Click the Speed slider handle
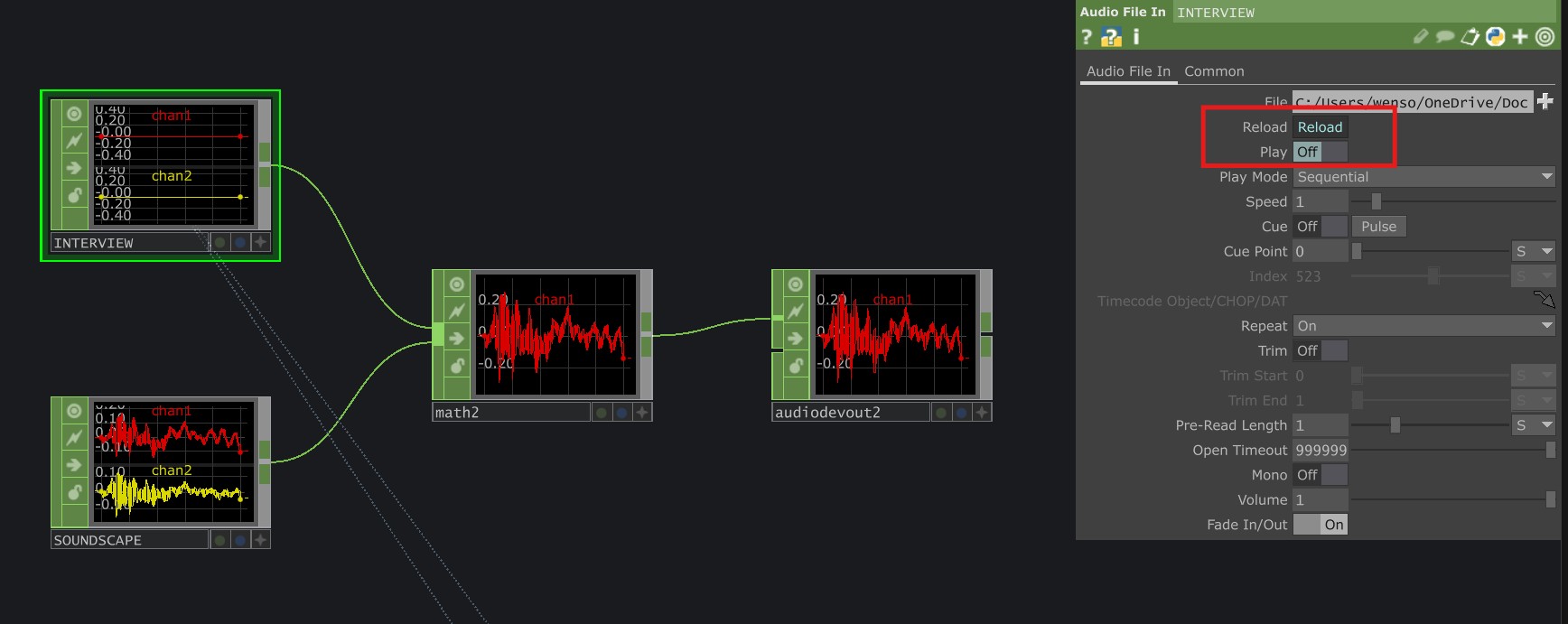 [1376, 201]
